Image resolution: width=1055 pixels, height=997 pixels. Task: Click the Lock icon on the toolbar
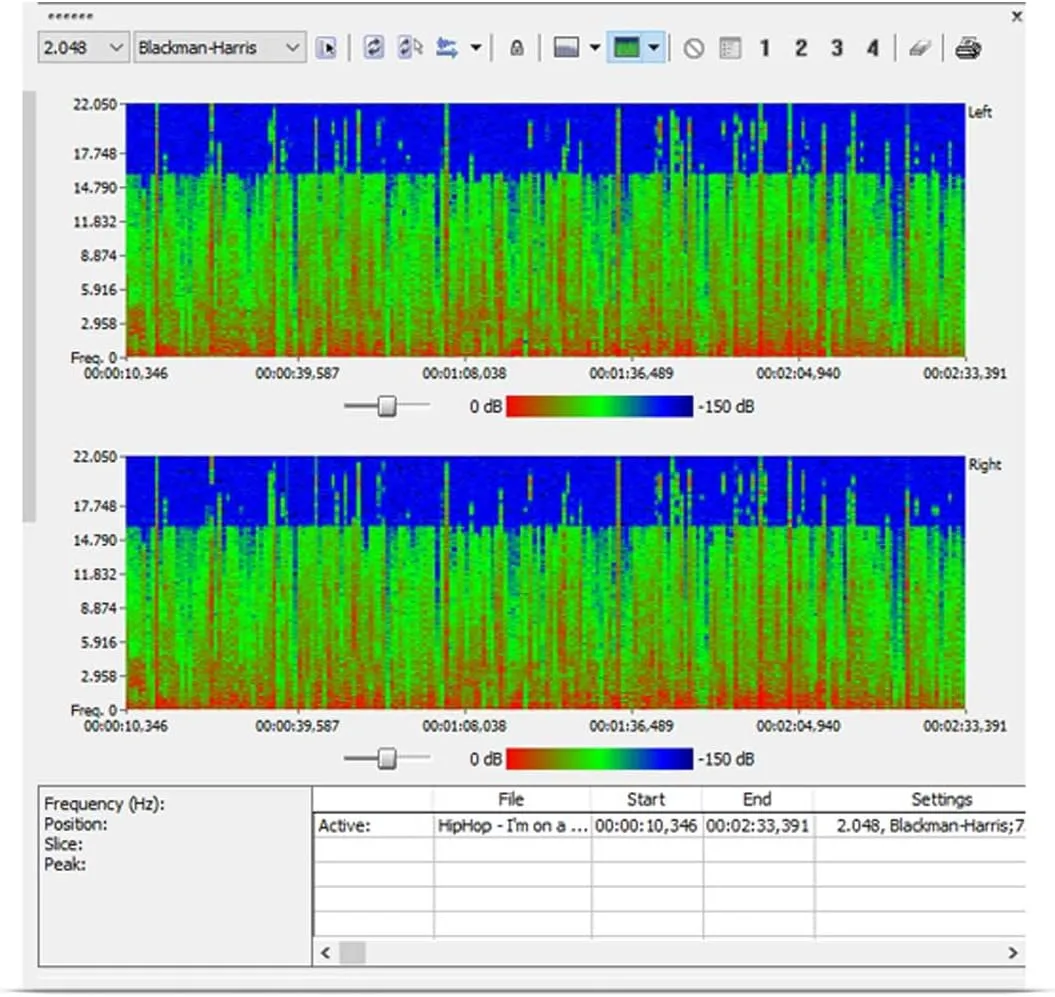click(517, 47)
